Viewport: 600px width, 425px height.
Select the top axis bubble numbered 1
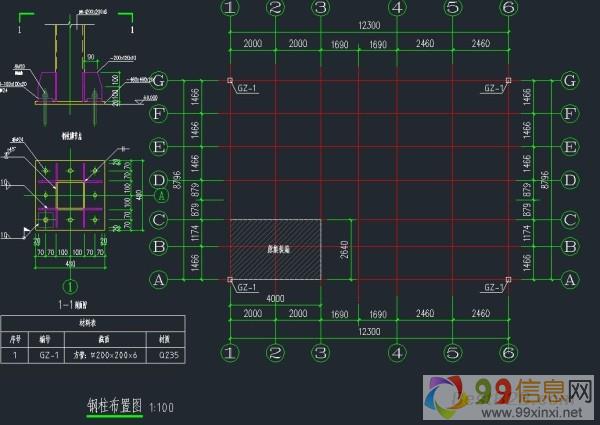231,7
